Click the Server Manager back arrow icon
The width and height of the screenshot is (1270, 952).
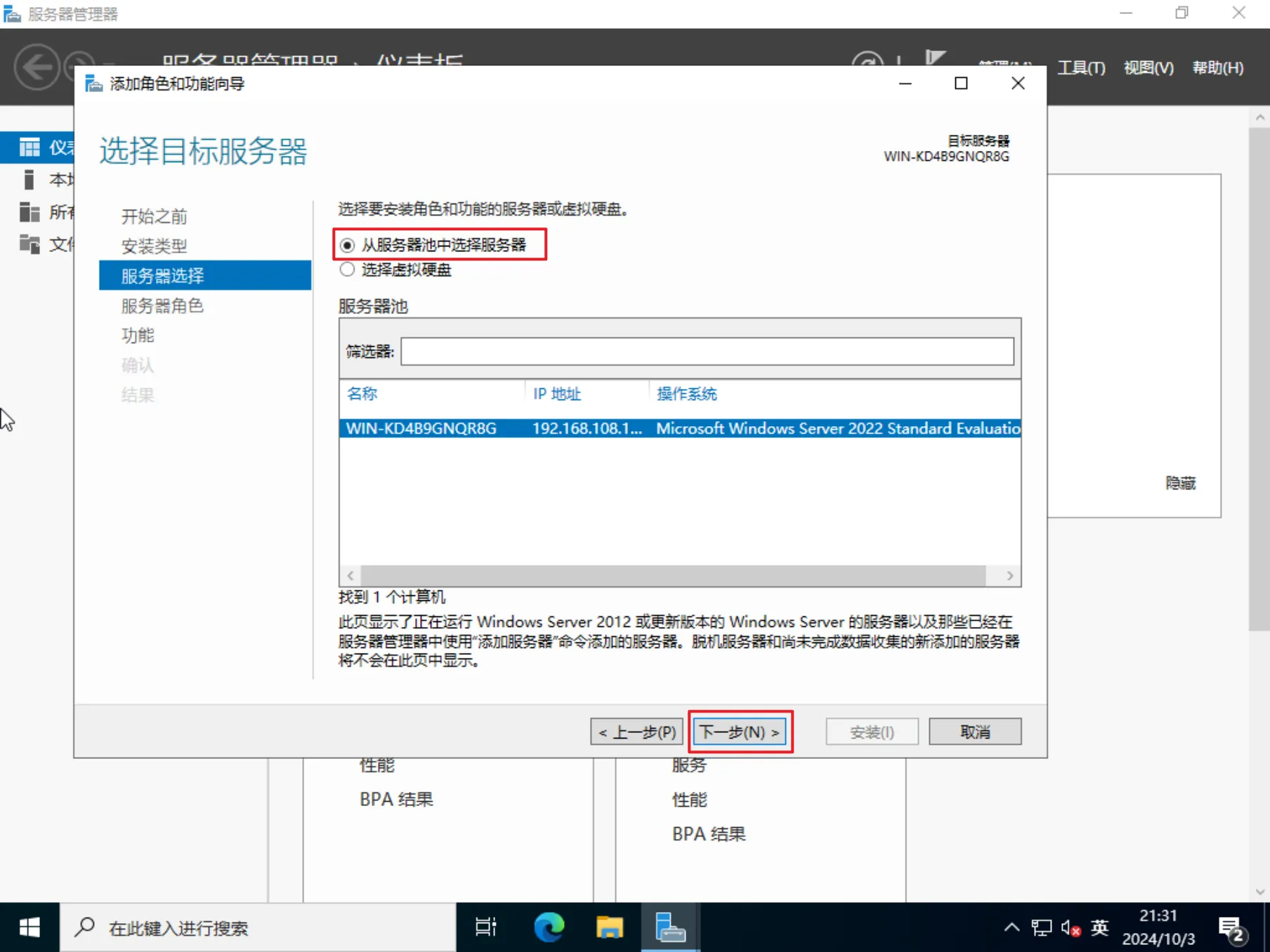pos(37,67)
